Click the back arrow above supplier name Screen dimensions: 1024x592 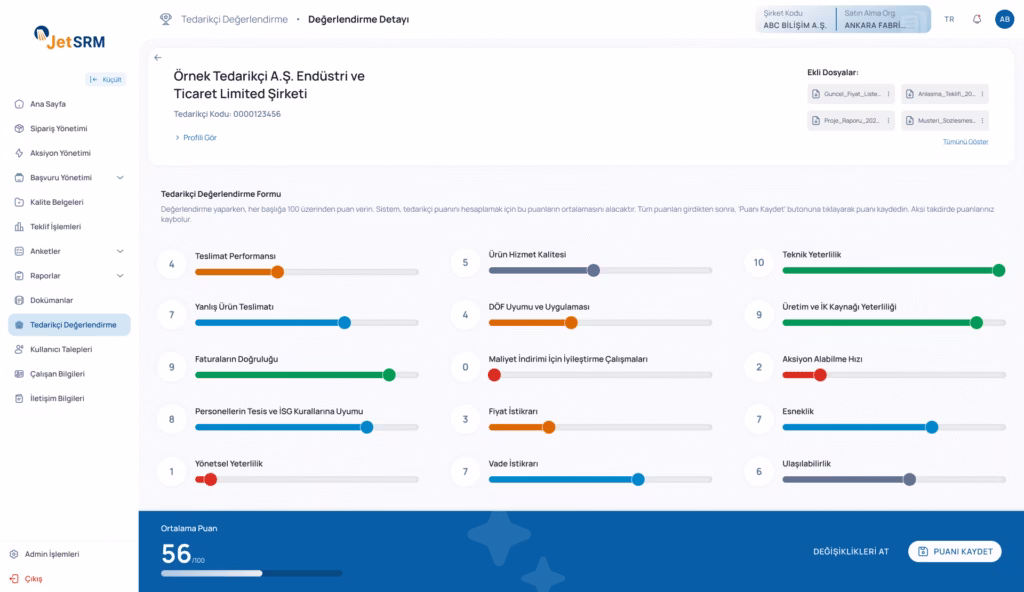point(158,58)
